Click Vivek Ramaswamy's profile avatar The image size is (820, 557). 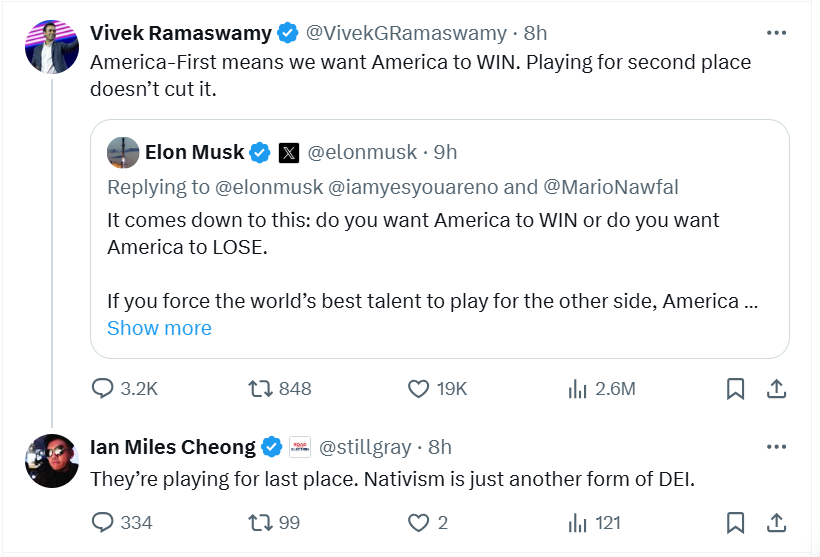(x=52, y=46)
